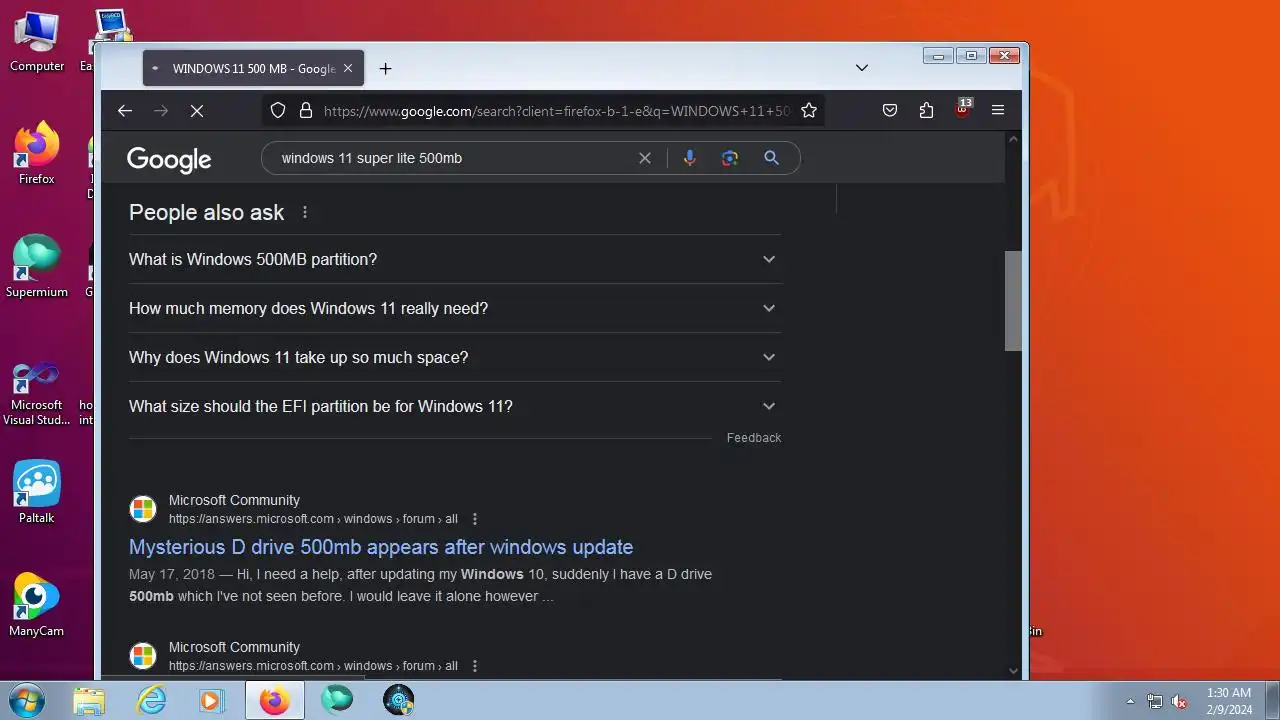The height and width of the screenshot is (720, 1280).
Task: List all tabs dropdown arrow
Action: point(862,68)
